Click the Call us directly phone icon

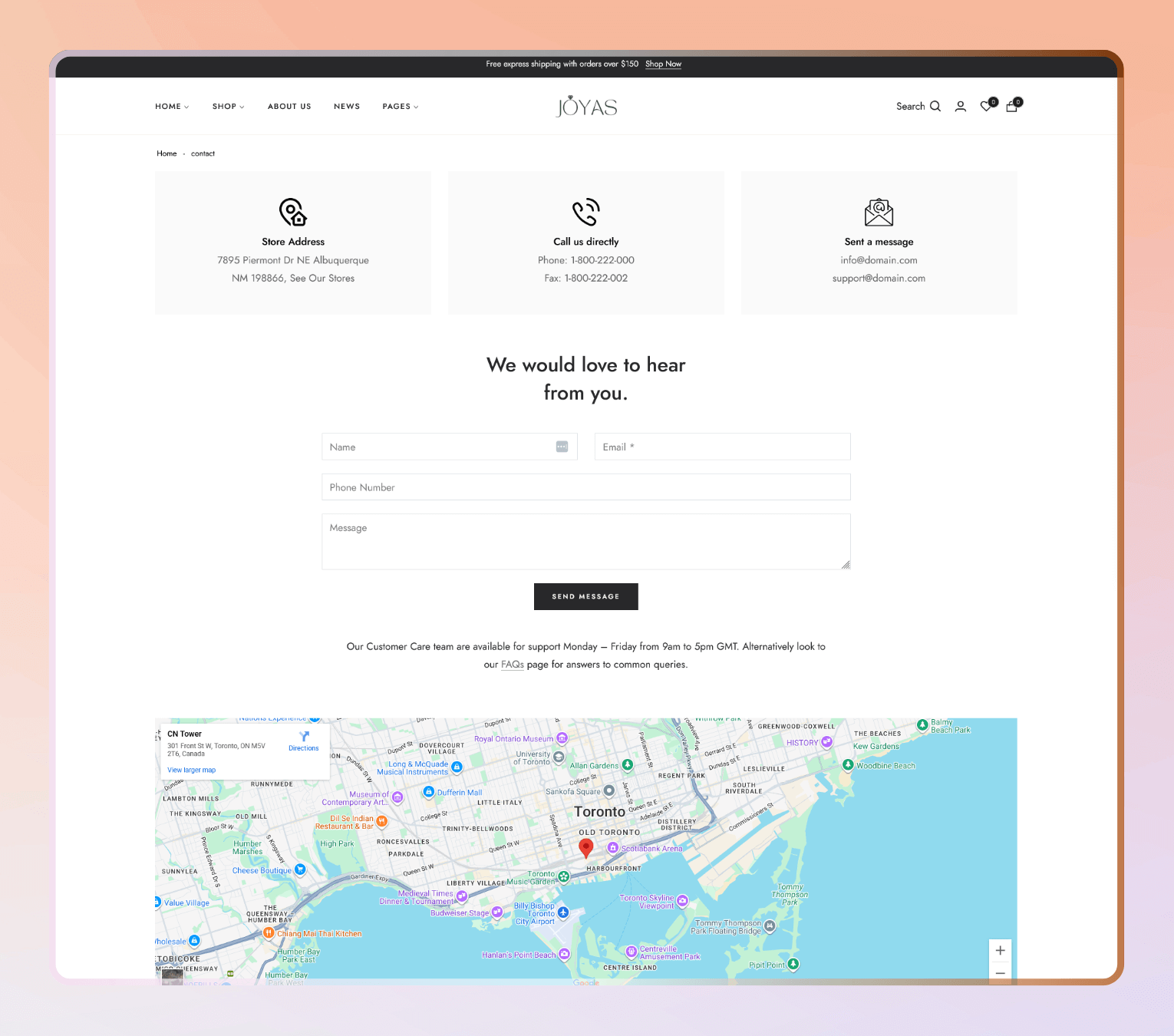[x=586, y=212]
